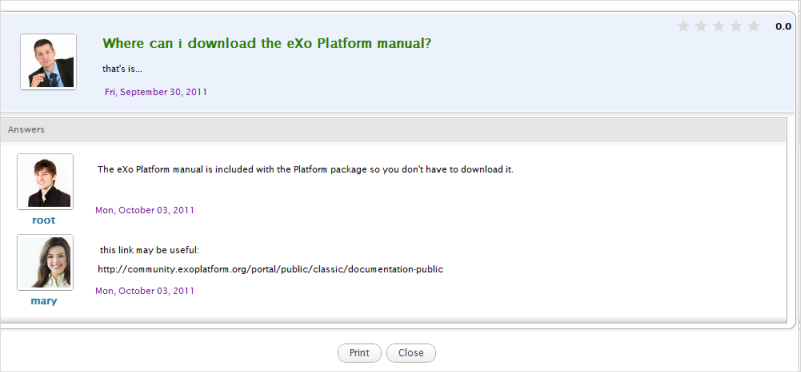Rate the question three stars
The width and height of the screenshot is (801, 372).
[718, 26]
